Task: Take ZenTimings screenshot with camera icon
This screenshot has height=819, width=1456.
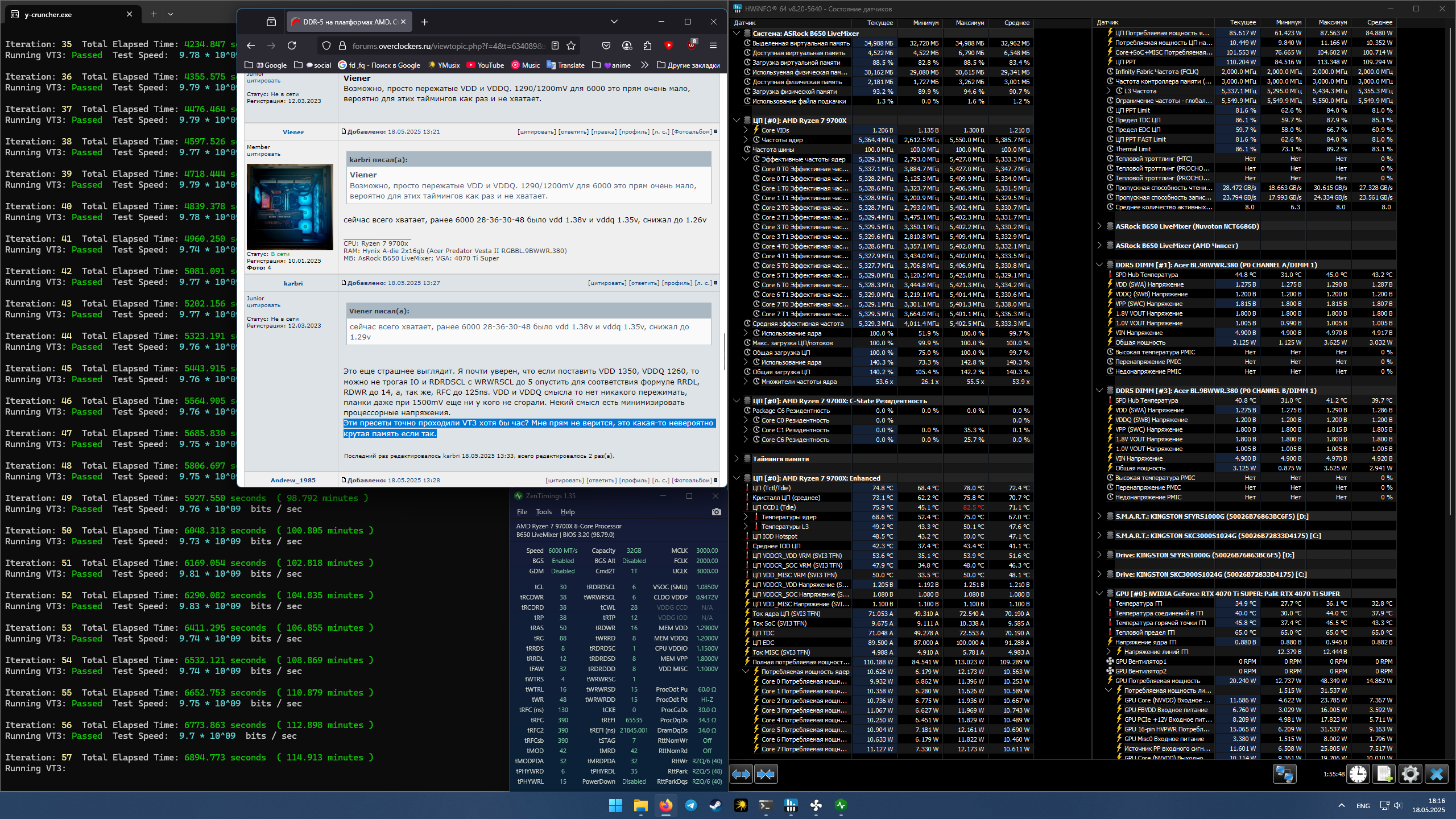Action: pos(716,512)
